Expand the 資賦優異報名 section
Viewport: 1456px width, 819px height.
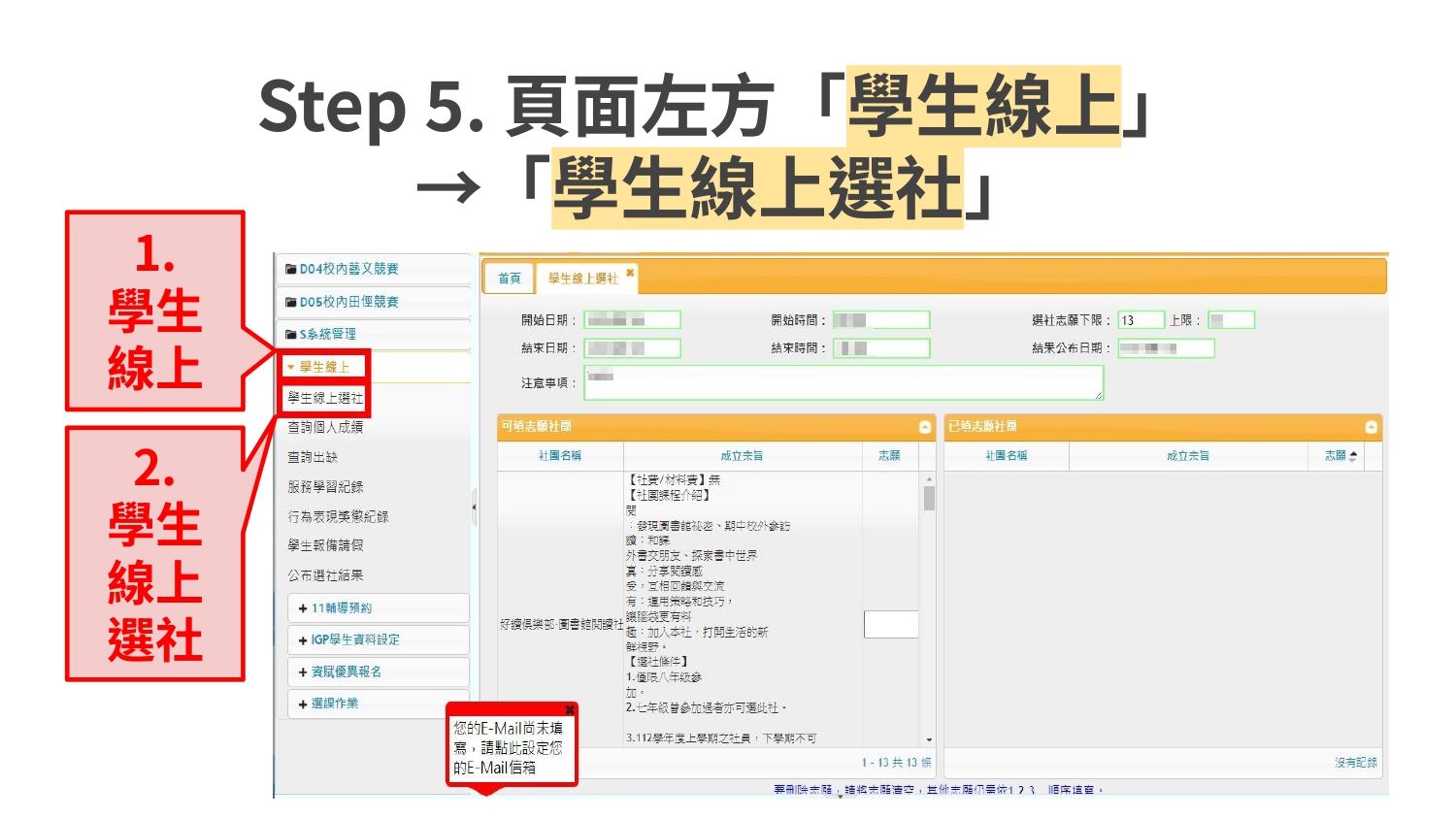[x=346, y=672]
